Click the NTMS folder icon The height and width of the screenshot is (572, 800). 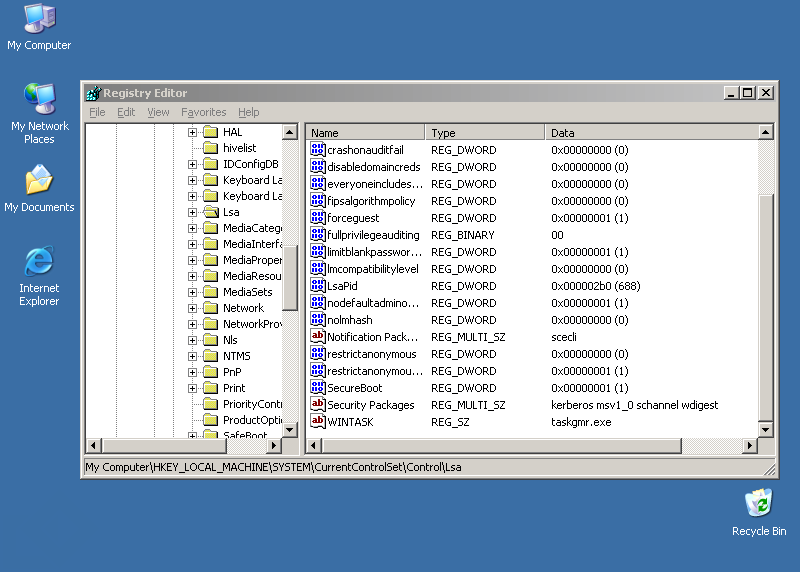[211, 356]
